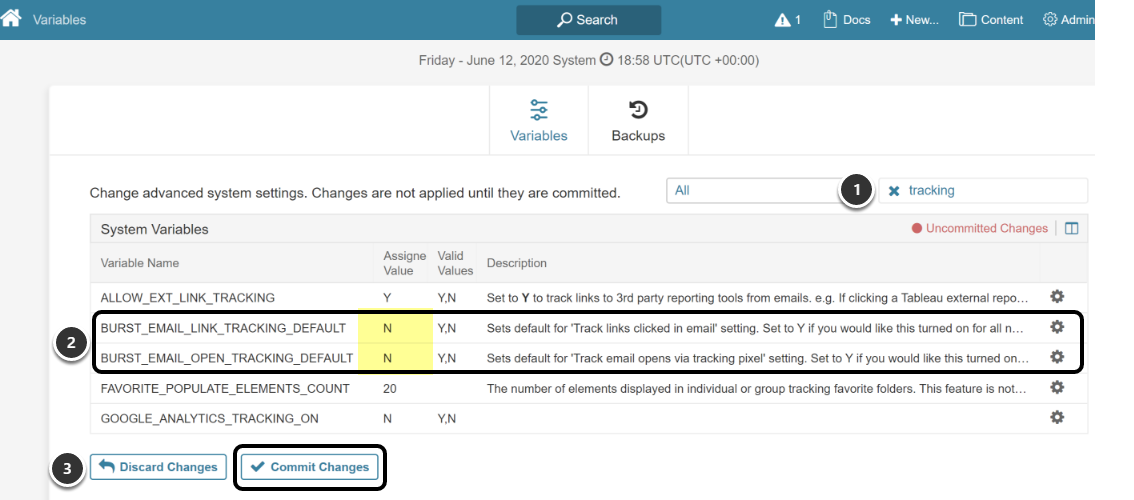Click the Home icon in top bar

pos(11,18)
